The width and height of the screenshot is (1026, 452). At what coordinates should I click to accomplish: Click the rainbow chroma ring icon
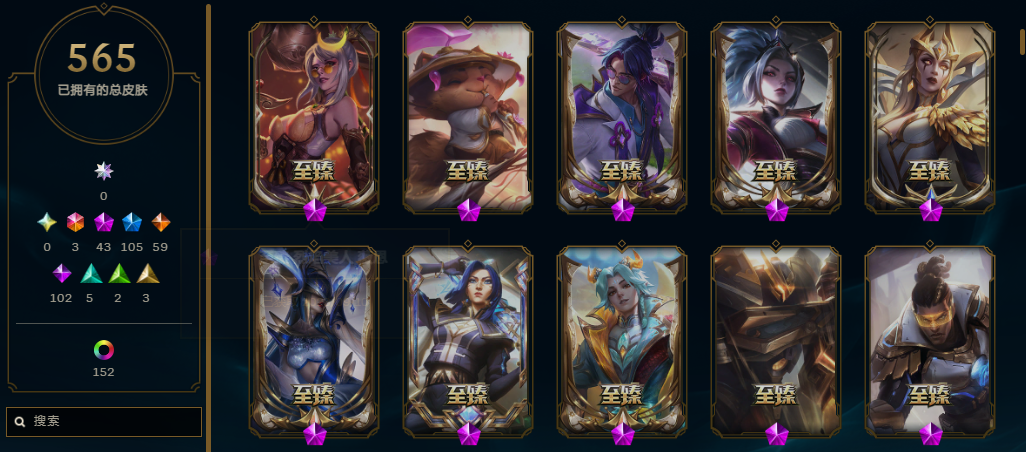coord(103,350)
